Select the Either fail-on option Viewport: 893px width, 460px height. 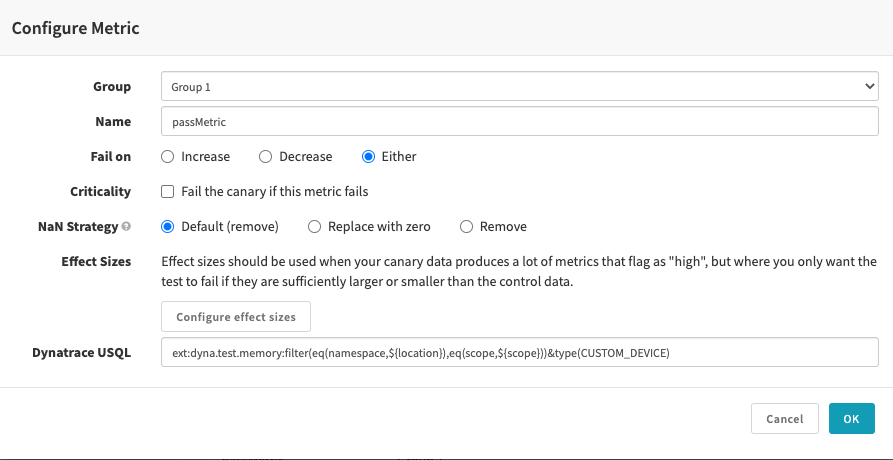(368, 157)
